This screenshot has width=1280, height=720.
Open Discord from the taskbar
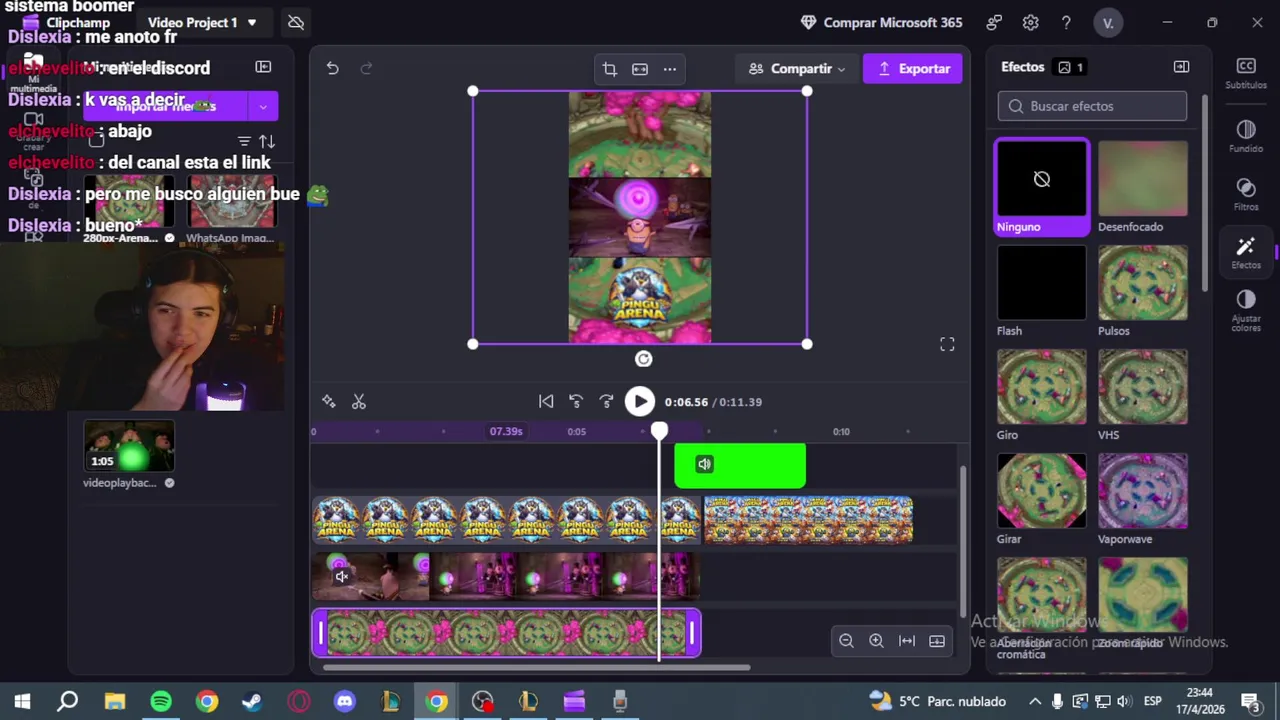pyautogui.click(x=344, y=701)
